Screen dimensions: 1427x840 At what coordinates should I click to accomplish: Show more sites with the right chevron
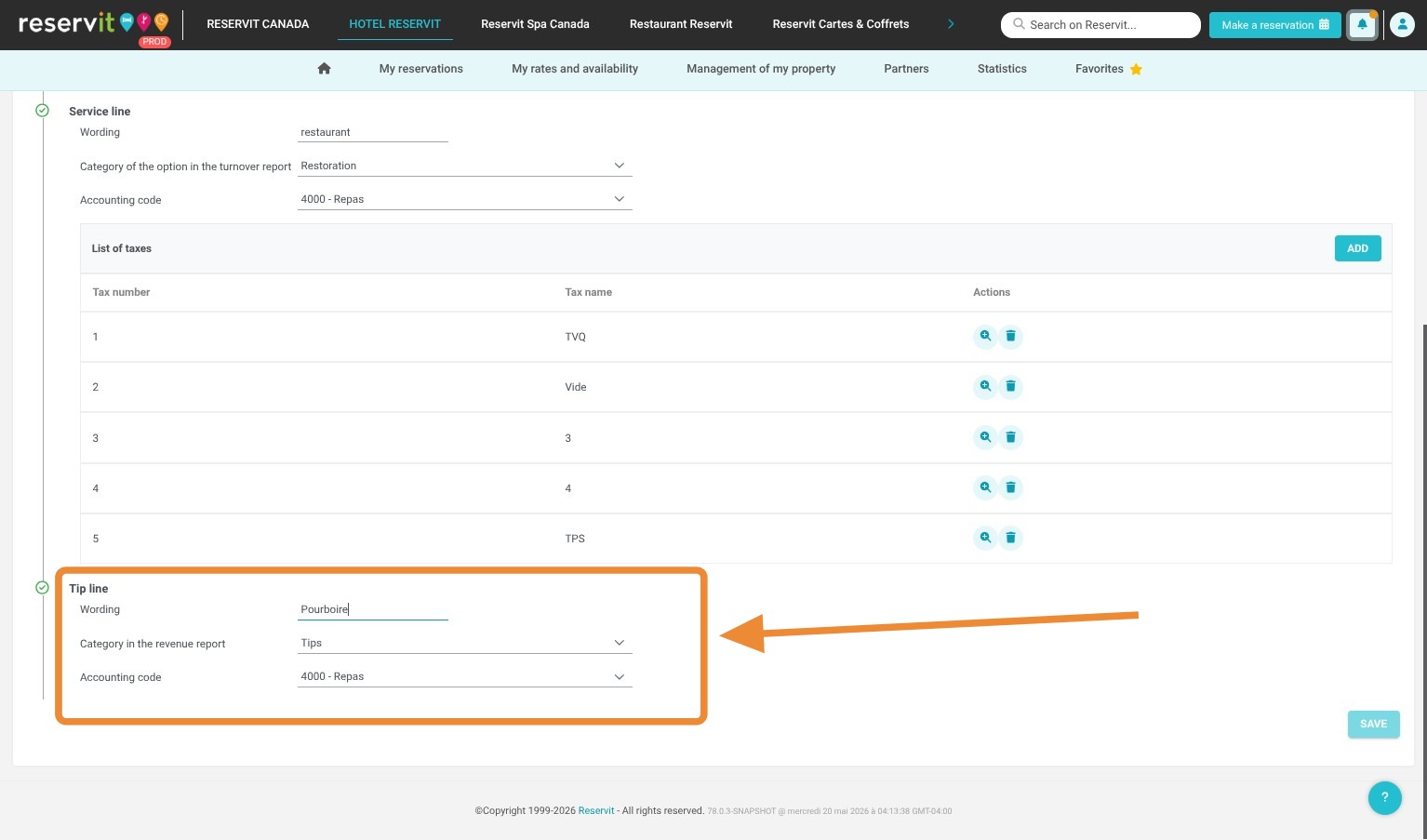pyautogui.click(x=951, y=24)
